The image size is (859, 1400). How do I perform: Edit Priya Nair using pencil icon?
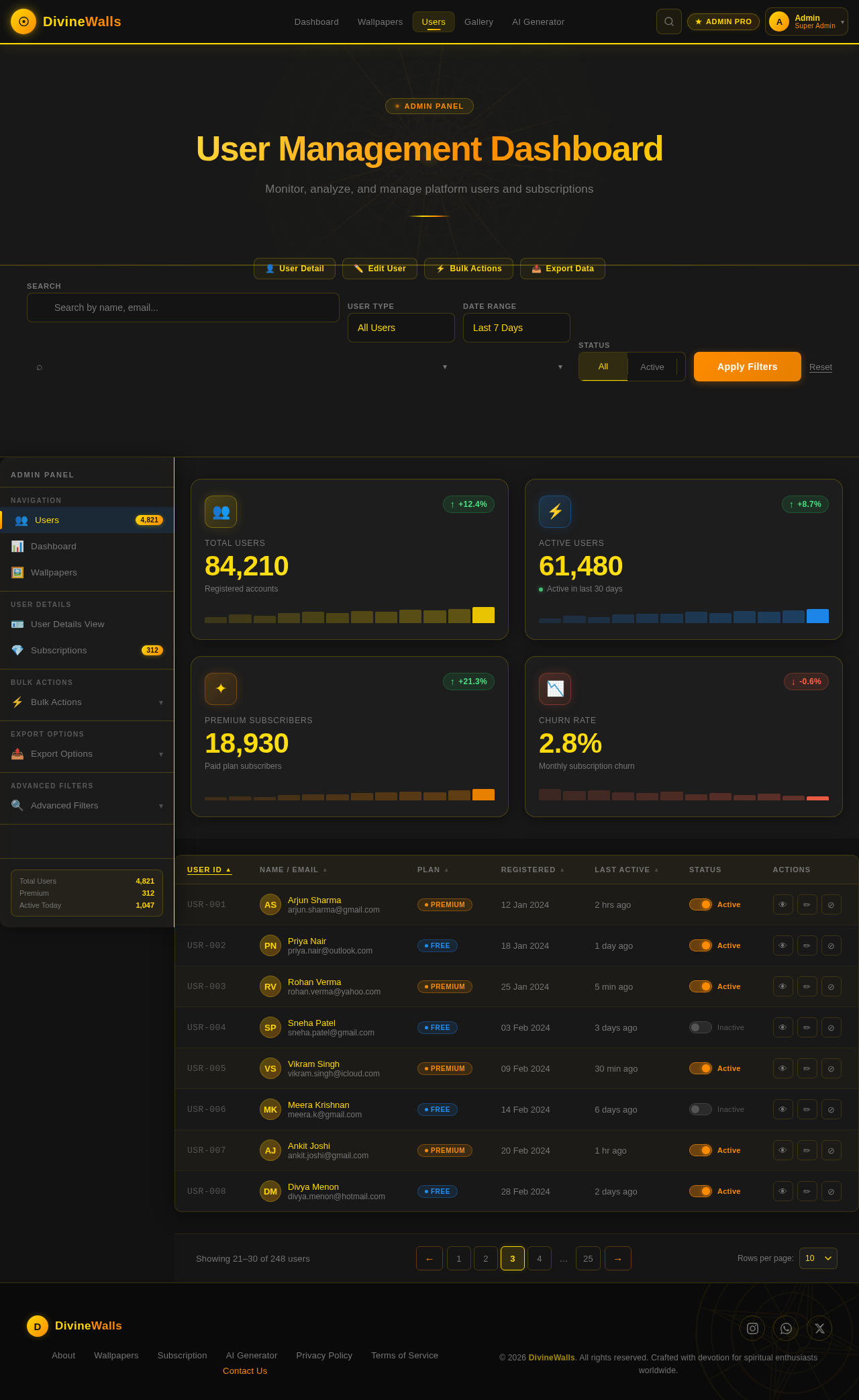coord(807,945)
